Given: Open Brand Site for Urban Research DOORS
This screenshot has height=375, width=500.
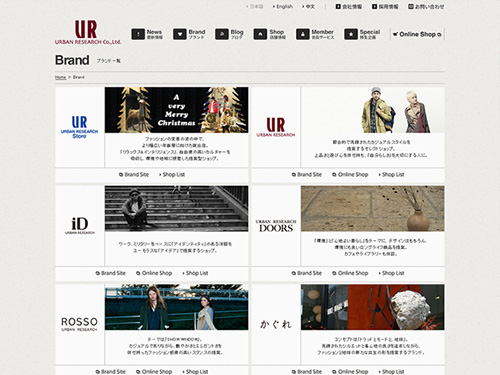Looking at the screenshot, I should click(307, 273).
